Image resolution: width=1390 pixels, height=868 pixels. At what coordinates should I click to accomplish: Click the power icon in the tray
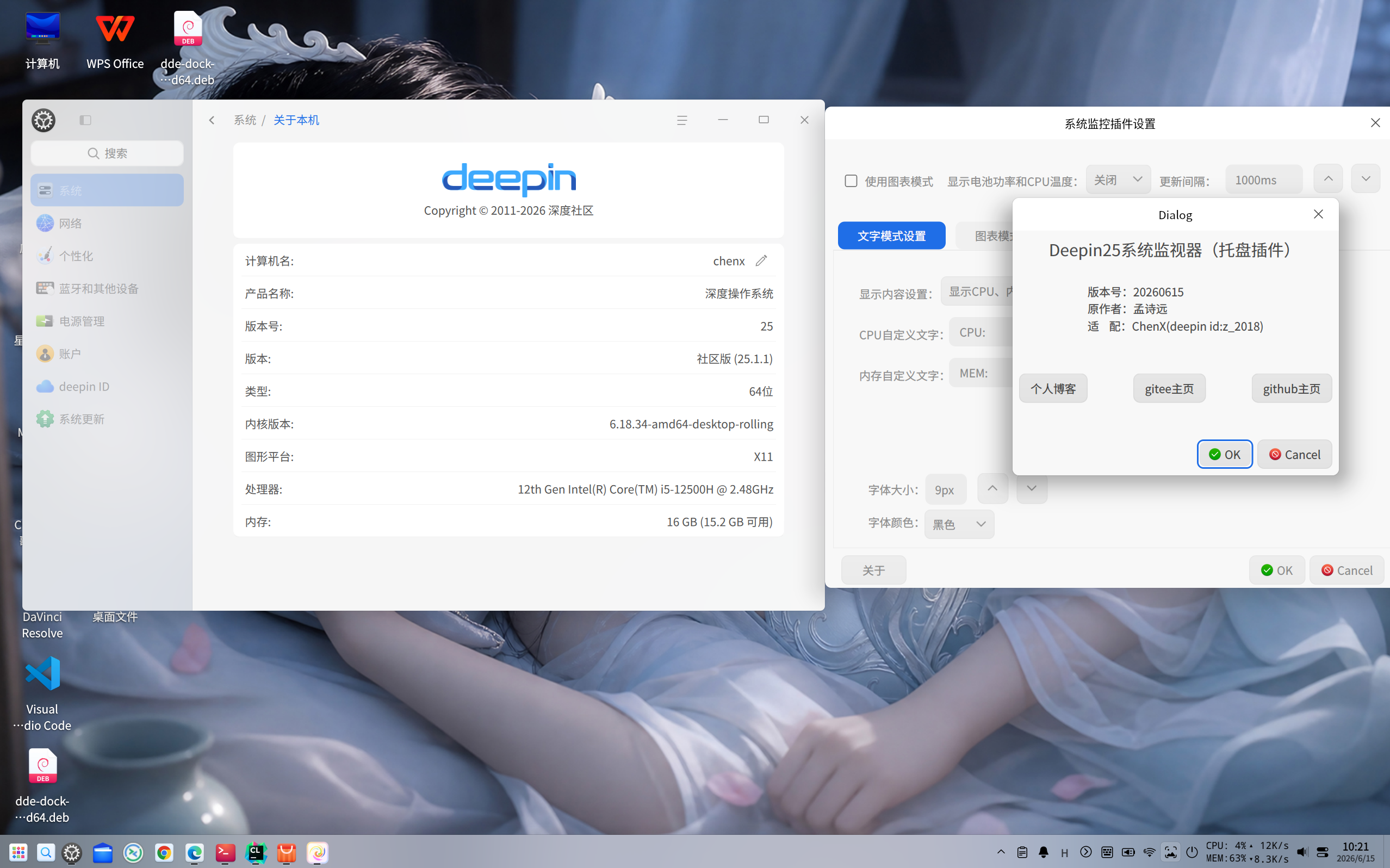tap(1192, 852)
